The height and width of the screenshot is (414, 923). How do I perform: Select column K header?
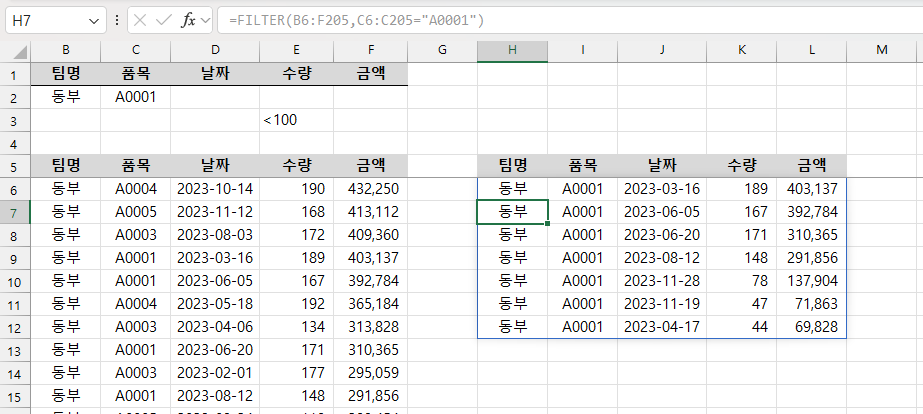(x=741, y=50)
